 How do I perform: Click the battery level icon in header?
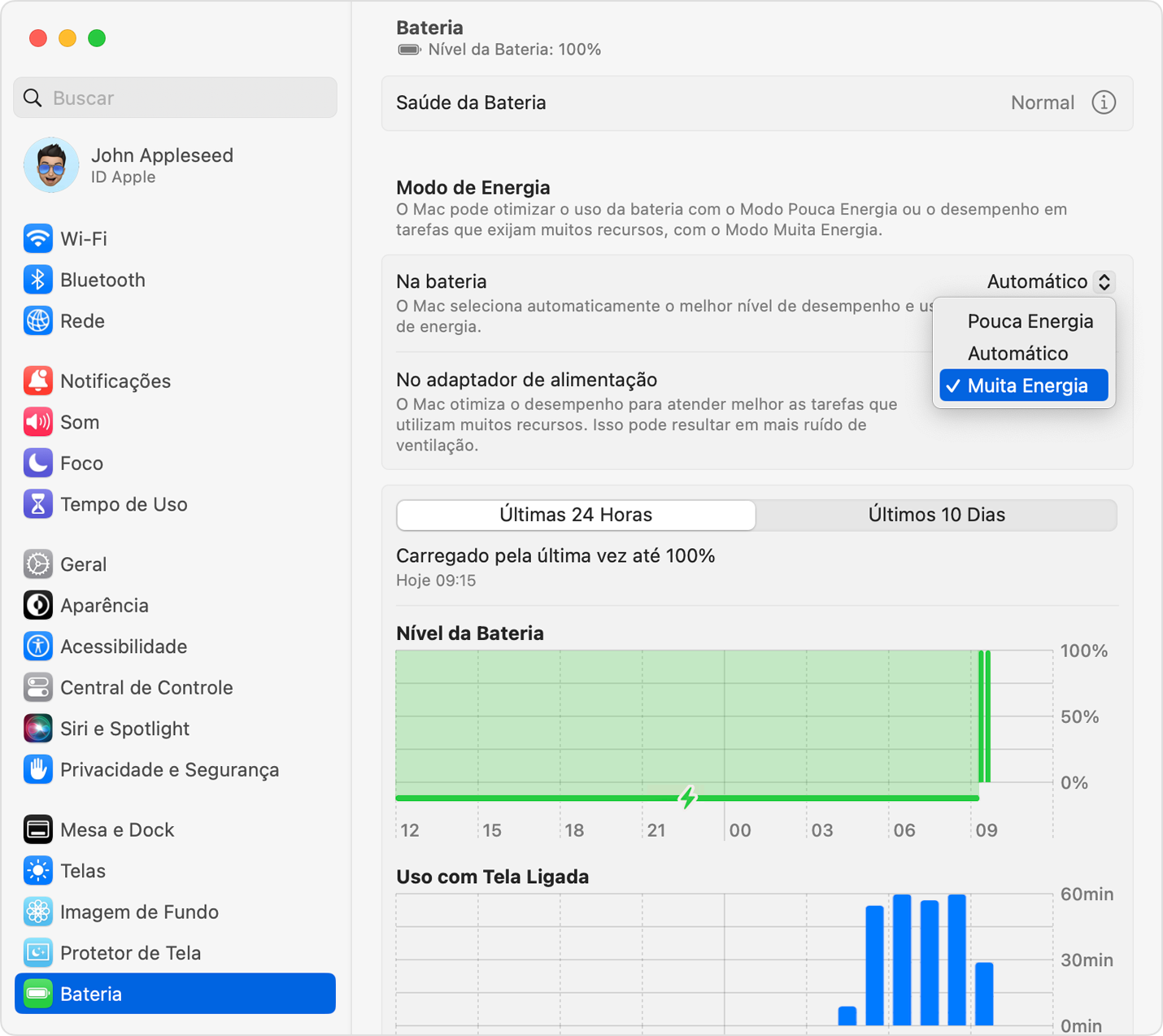pos(409,50)
